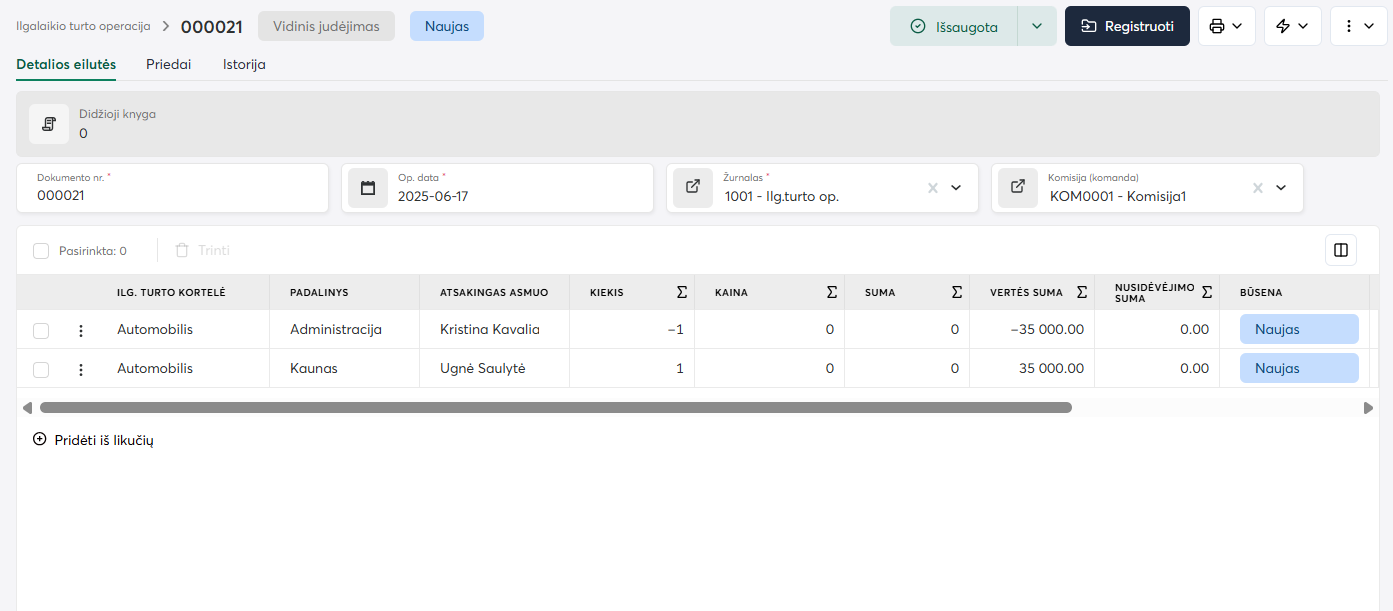
Task: Open the print icon menu
Action: pos(1226,26)
